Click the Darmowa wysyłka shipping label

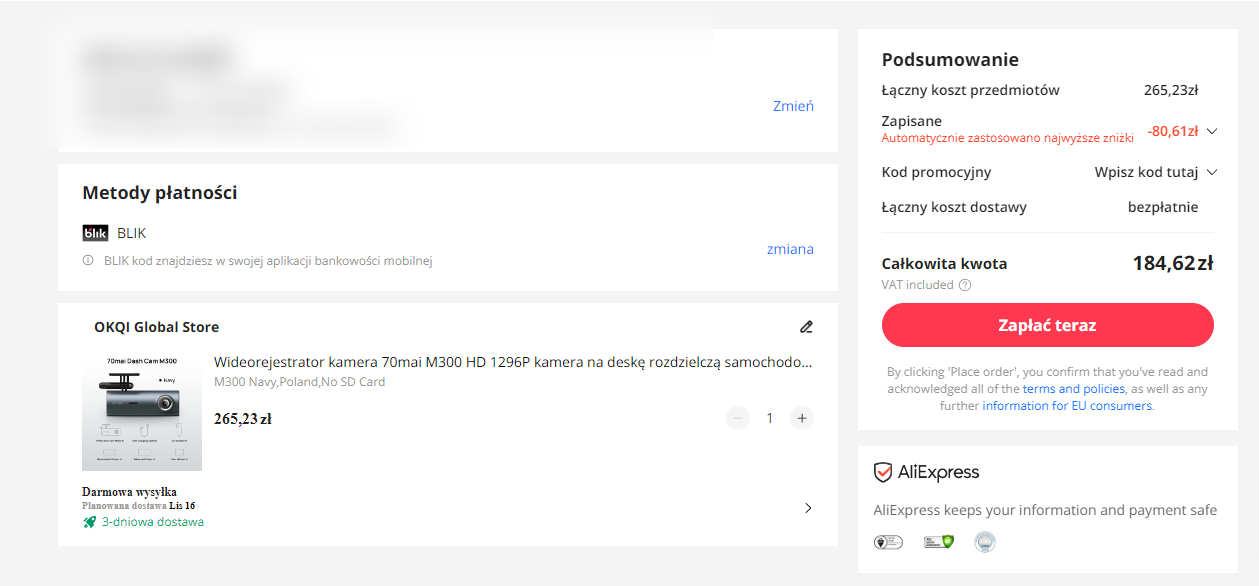tap(129, 492)
